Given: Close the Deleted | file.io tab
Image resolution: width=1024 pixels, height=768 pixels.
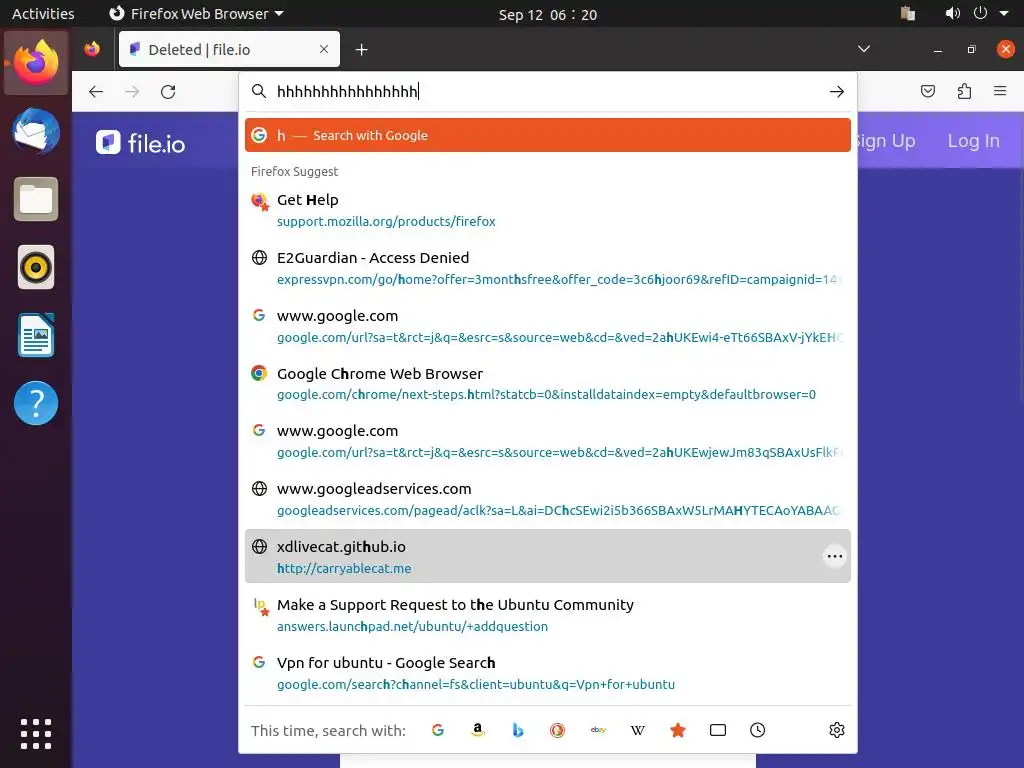Looking at the screenshot, I should [x=323, y=49].
